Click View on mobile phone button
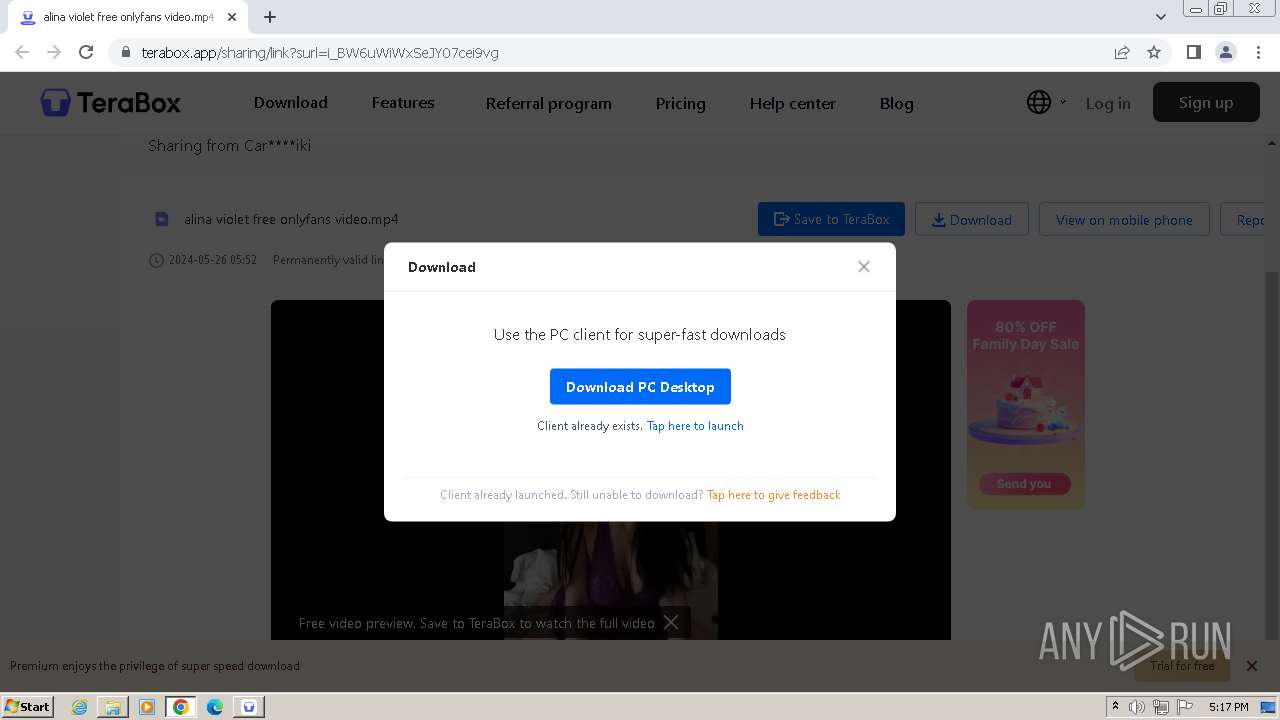The width and height of the screenshot is (1280, 720). [1124, 219]
